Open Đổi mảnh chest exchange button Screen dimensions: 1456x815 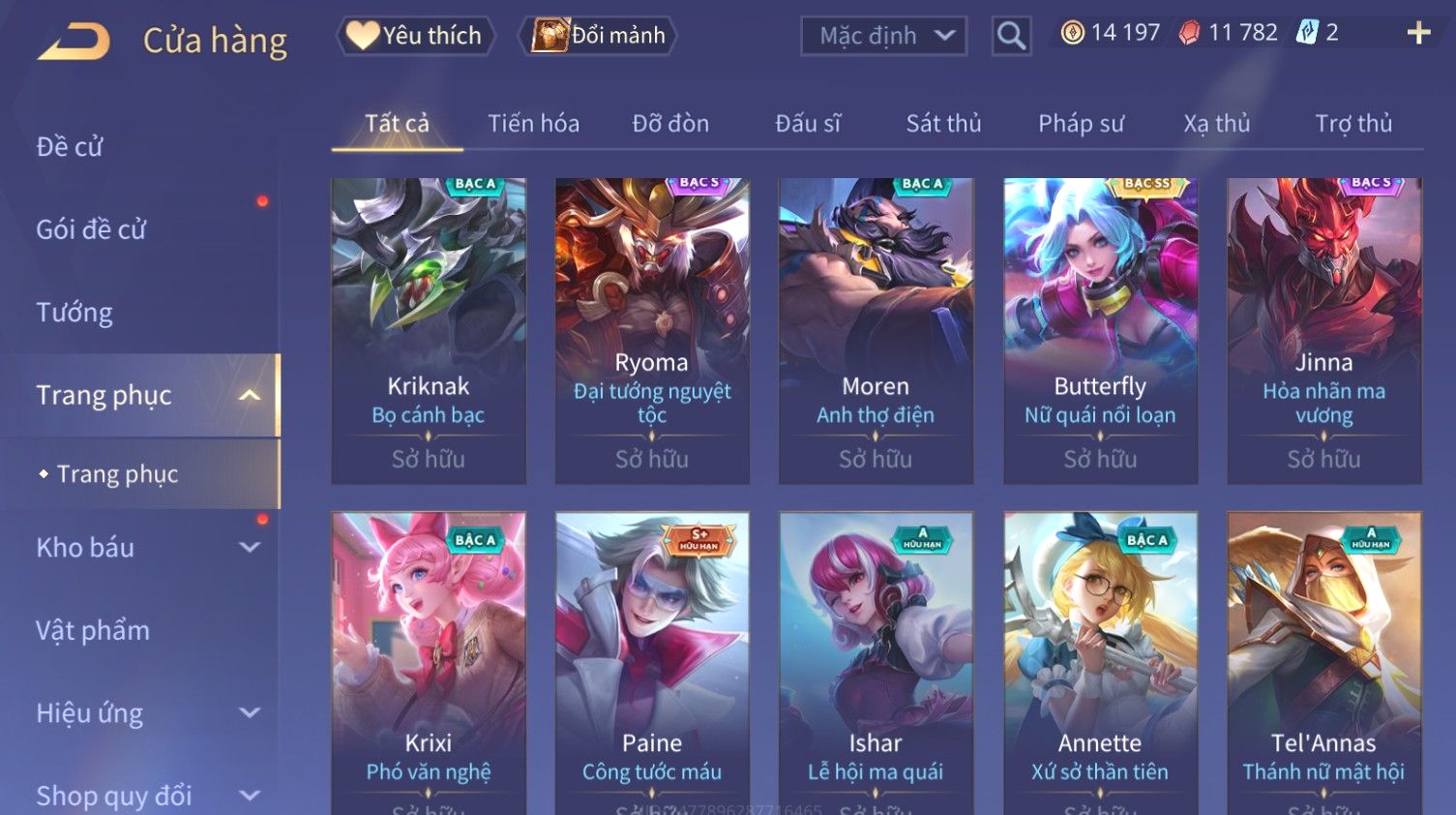[597, 36]
